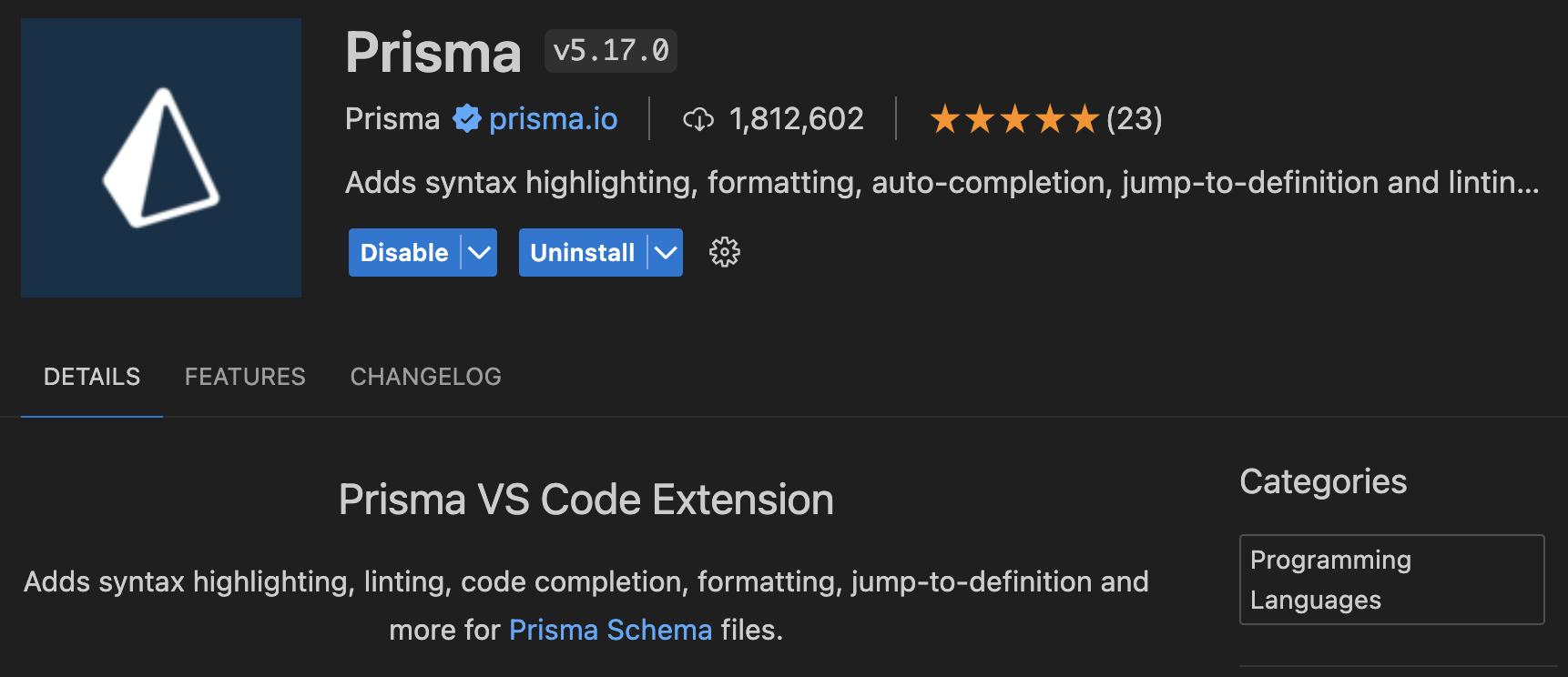
Task: Click the review count (23) next to stars
Action: coord(1134,118)
